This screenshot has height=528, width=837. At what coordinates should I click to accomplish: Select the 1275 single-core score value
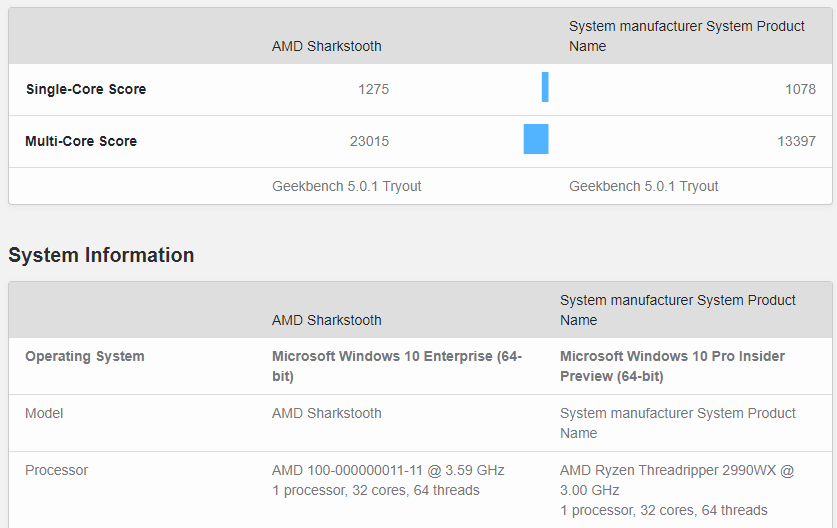click(x=373, y=89)
